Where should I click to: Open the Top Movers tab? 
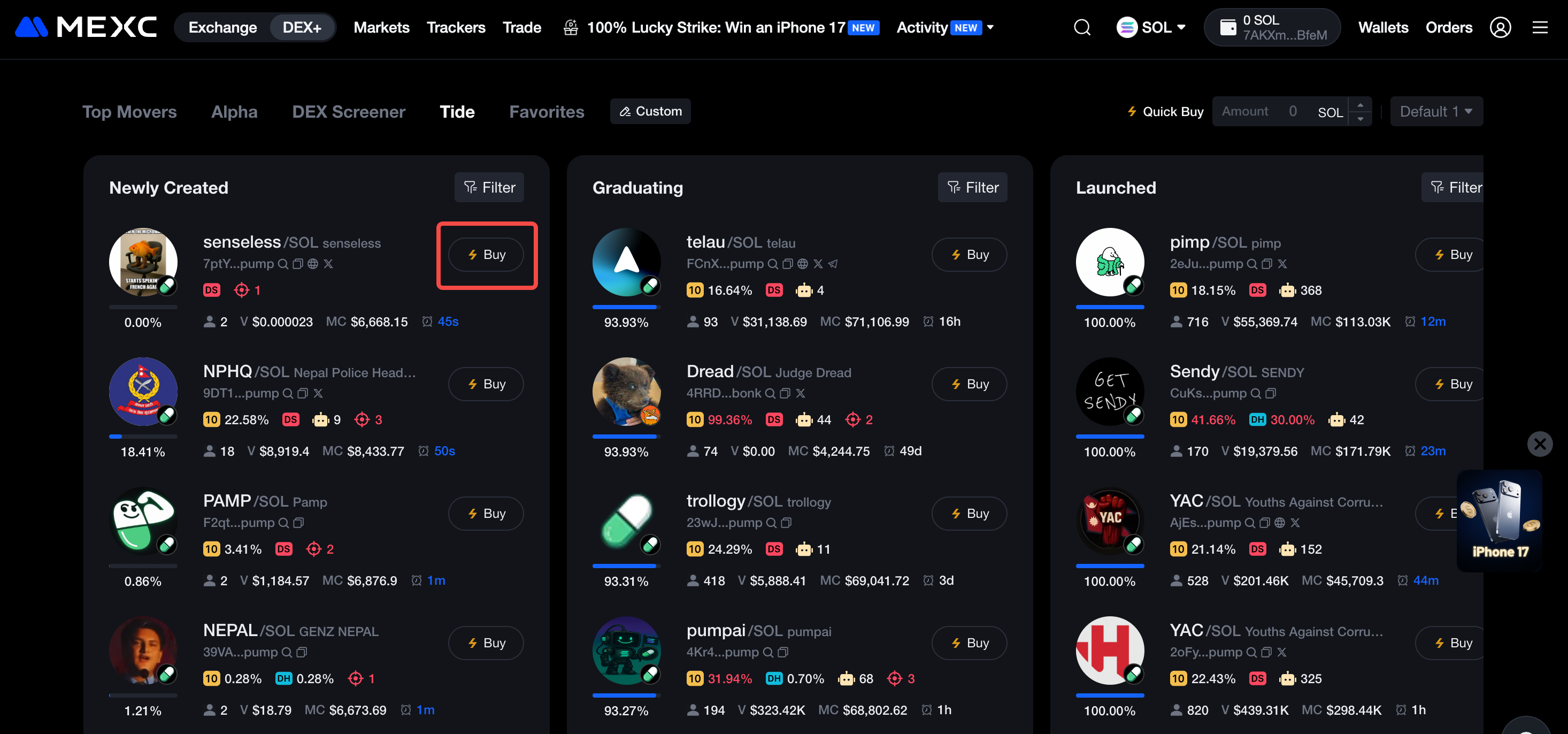[129, 112]
